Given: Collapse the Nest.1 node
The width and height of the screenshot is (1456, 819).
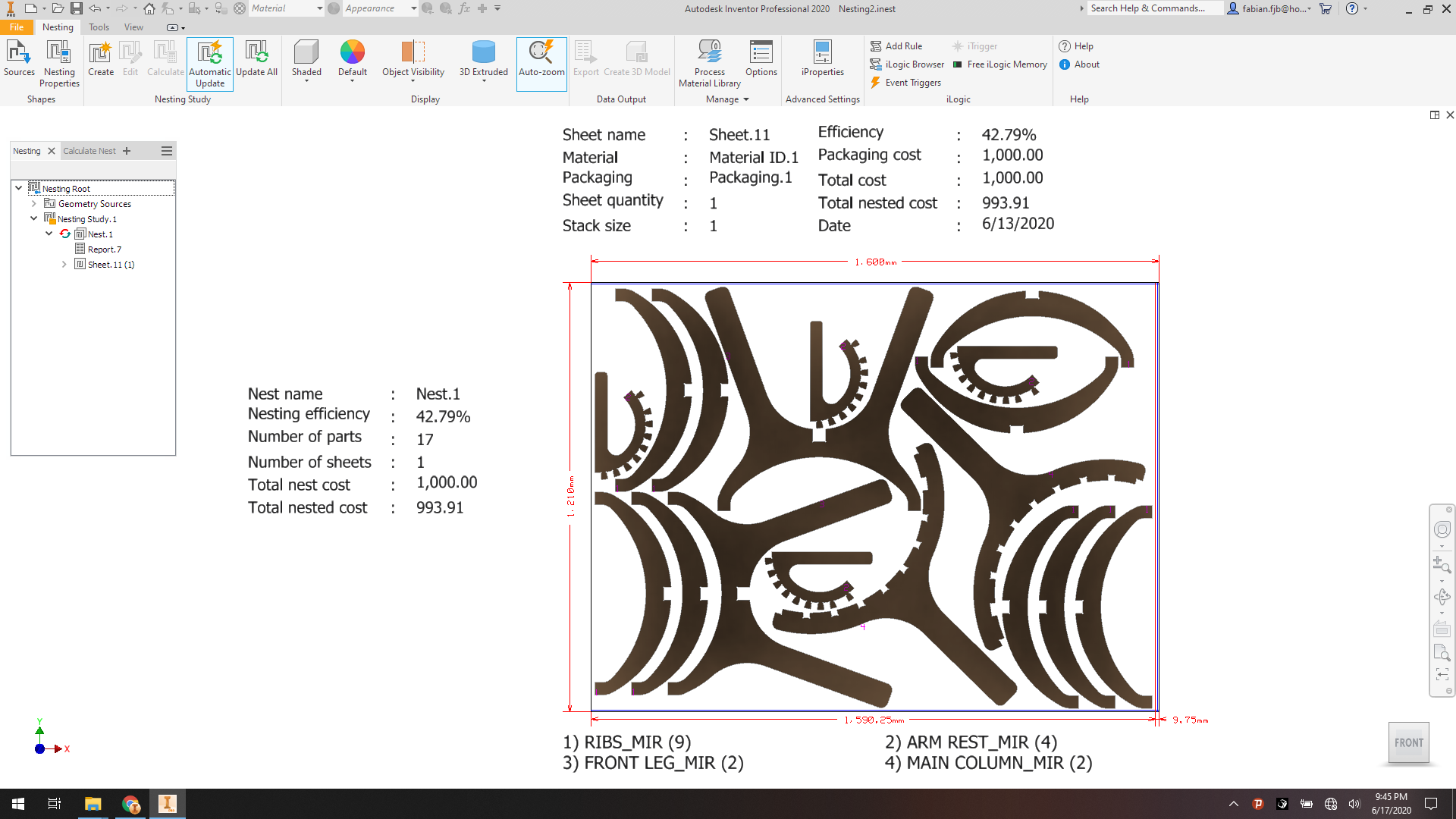Looking at the screenshot, I should pyautogui.click(x=49, y=234).
